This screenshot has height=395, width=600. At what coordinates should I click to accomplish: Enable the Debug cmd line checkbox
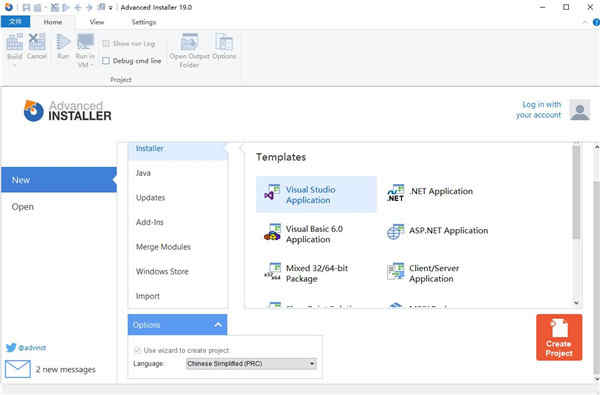pyautogui.click(x=106, y=60)
